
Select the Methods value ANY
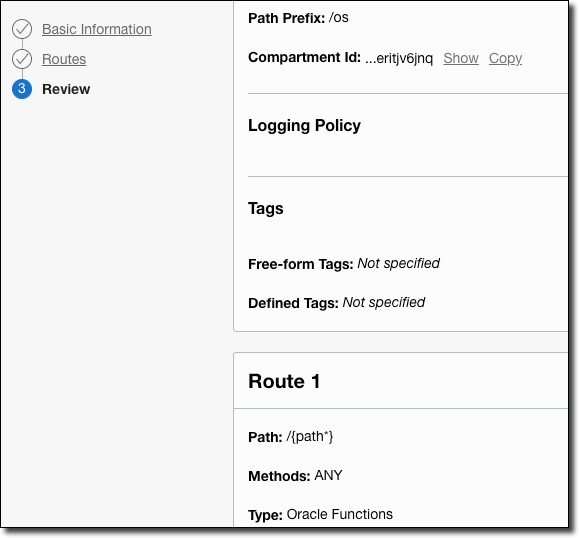click(328, 475)
